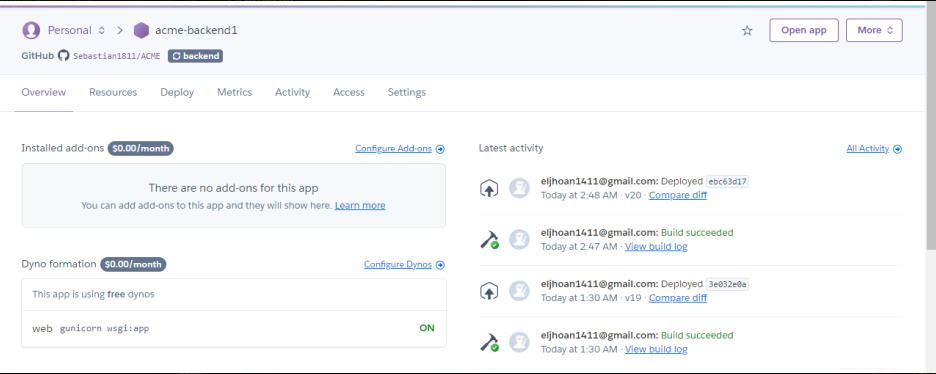This screenshot has height=374, width=936.
Task: Click Learn more about add-ons
Action: [360, 205]
